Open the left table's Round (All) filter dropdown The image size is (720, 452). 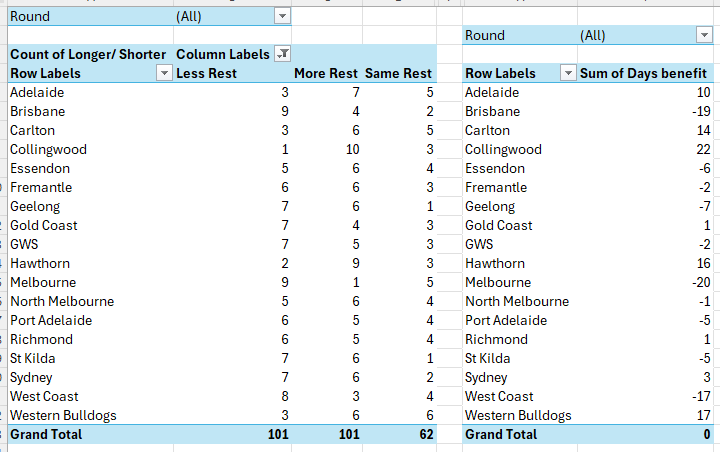coord(282,17)
